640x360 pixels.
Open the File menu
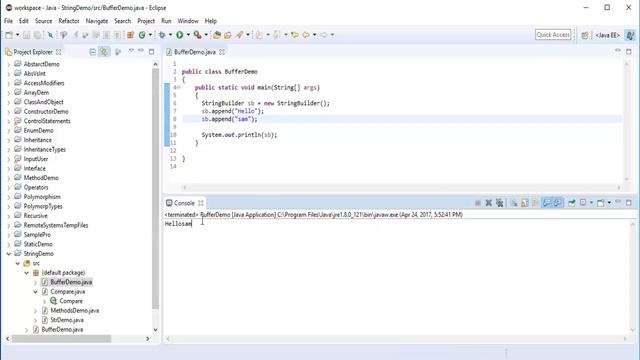tap(8, 21)
